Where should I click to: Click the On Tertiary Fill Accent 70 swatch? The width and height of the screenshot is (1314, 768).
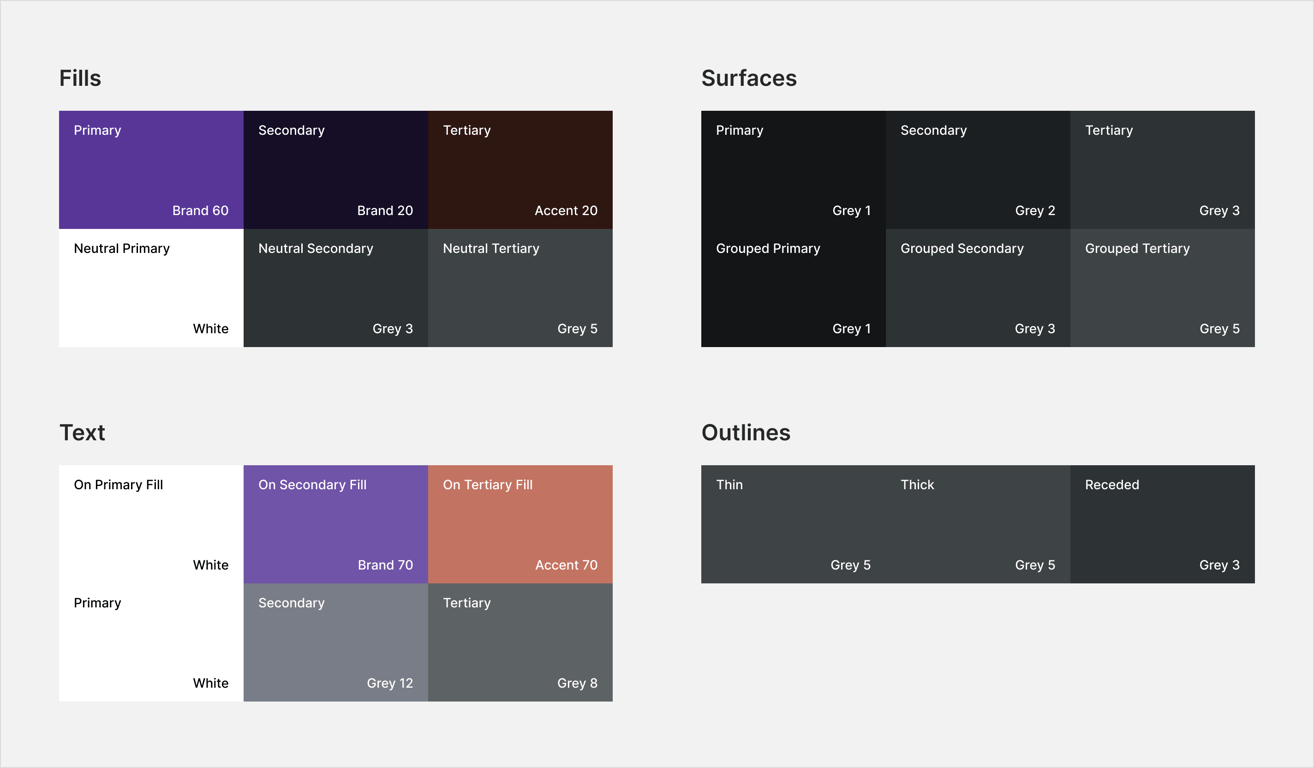click(x=520, y=523)
